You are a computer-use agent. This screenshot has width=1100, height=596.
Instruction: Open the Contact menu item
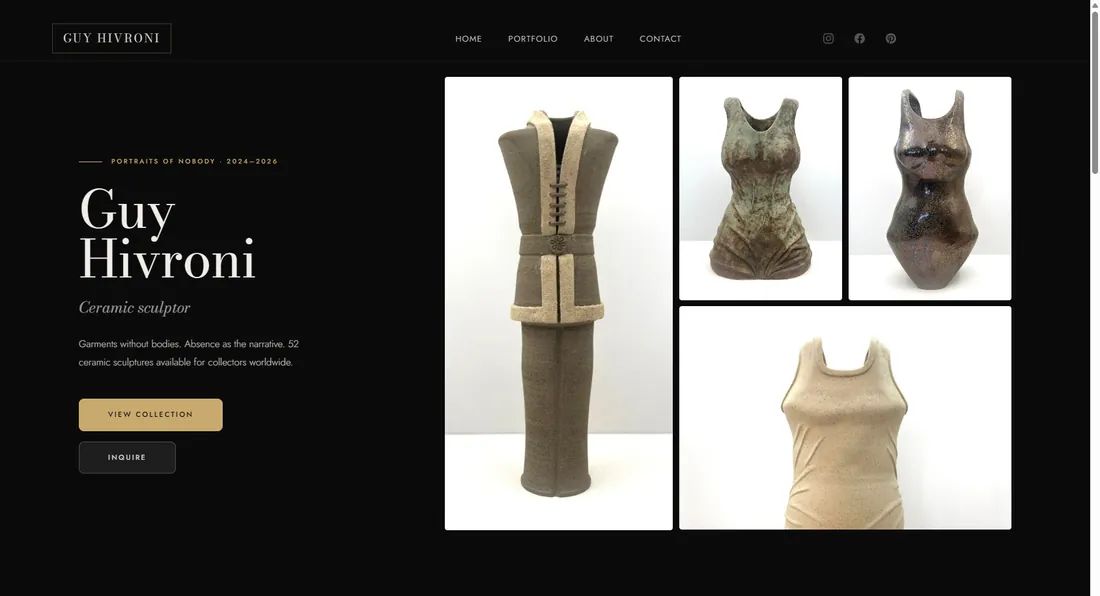pyautogui.click(x=660, y=39)
